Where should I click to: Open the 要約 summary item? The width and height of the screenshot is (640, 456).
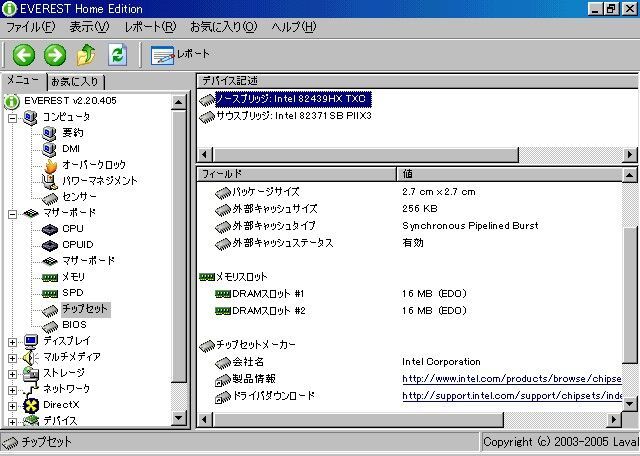tap(73, 133)
